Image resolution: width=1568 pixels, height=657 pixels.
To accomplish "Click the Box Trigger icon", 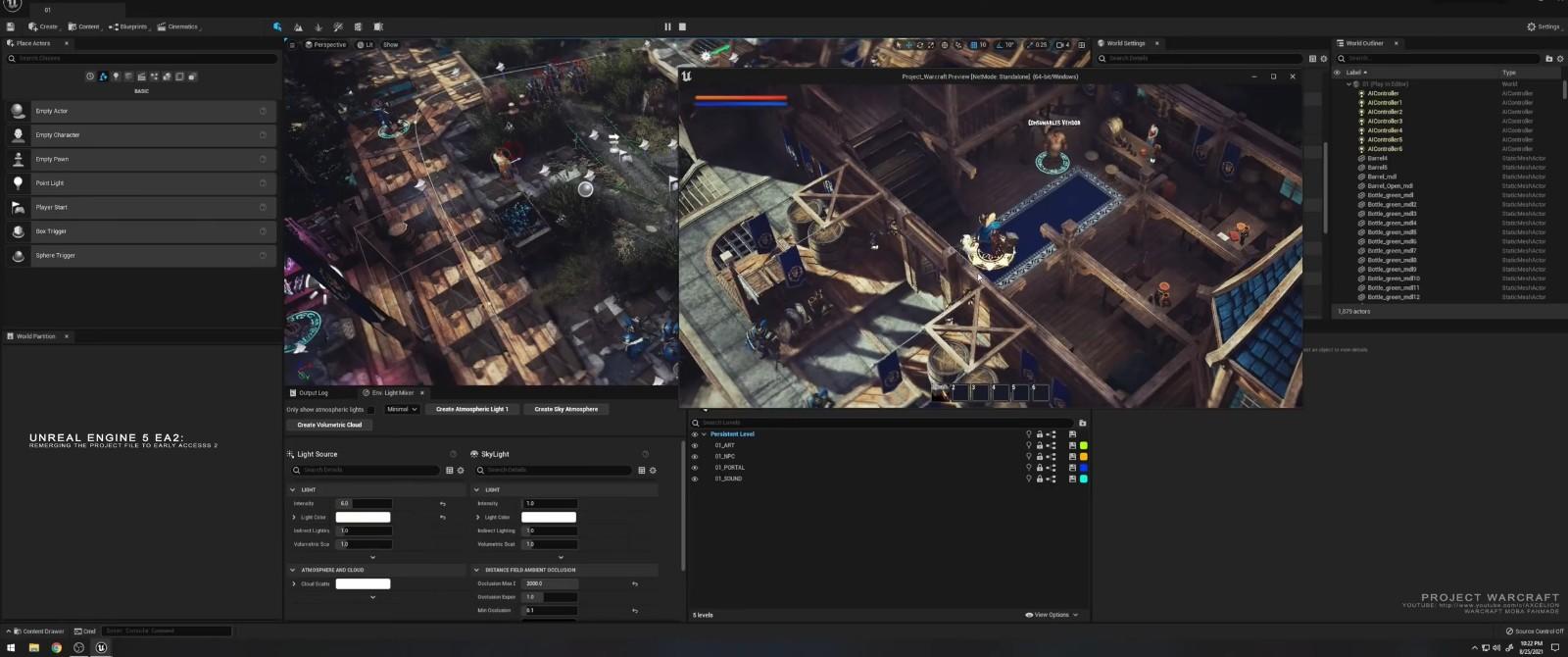I will [x=18, y=230].
